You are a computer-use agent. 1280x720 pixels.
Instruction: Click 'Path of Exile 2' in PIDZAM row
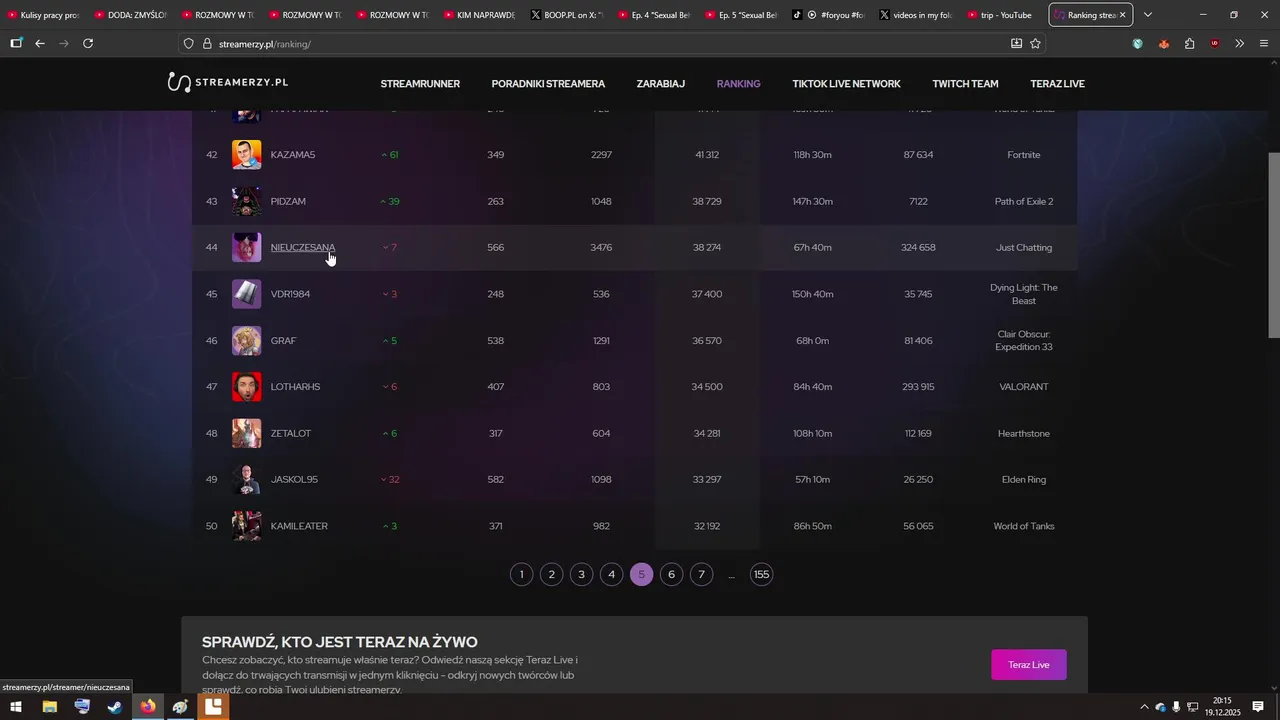[1024, 201]
